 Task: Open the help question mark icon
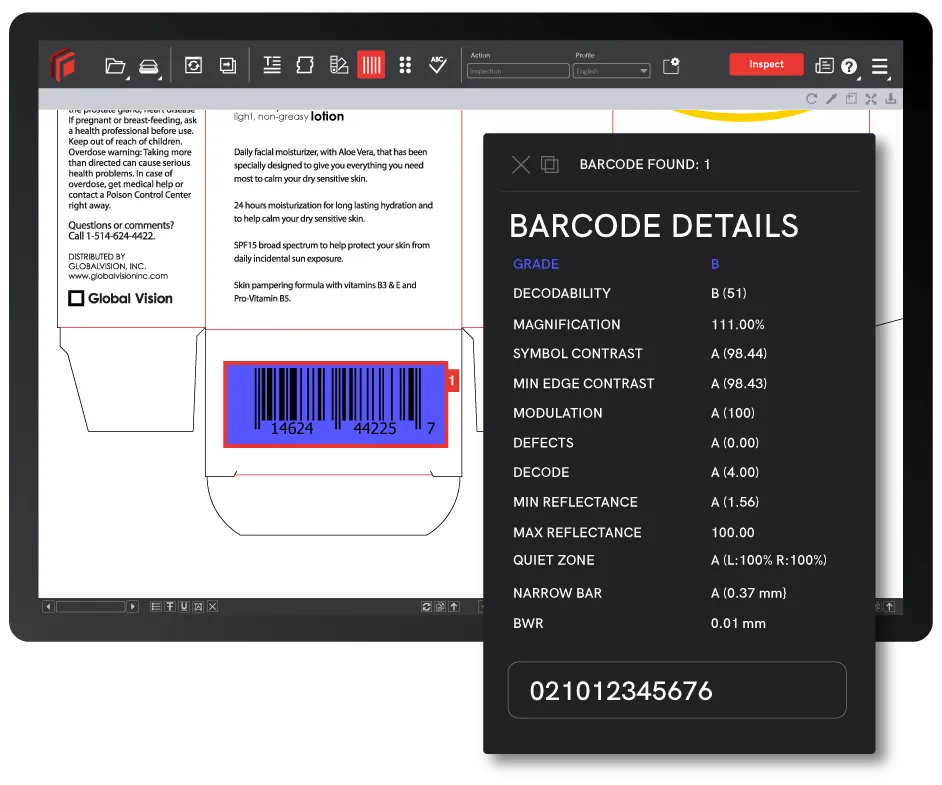849,66
